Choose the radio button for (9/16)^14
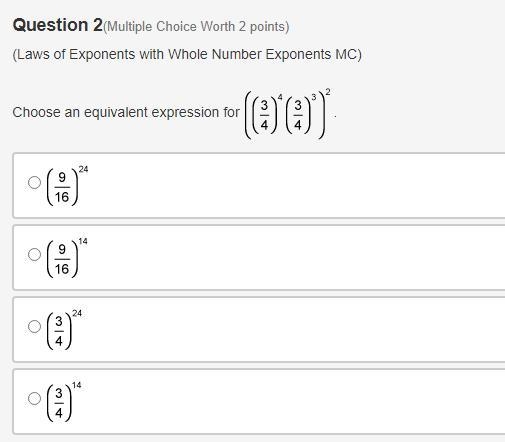Image resolution: width=505 pixels, height=442 pixels. coord(34,255)
